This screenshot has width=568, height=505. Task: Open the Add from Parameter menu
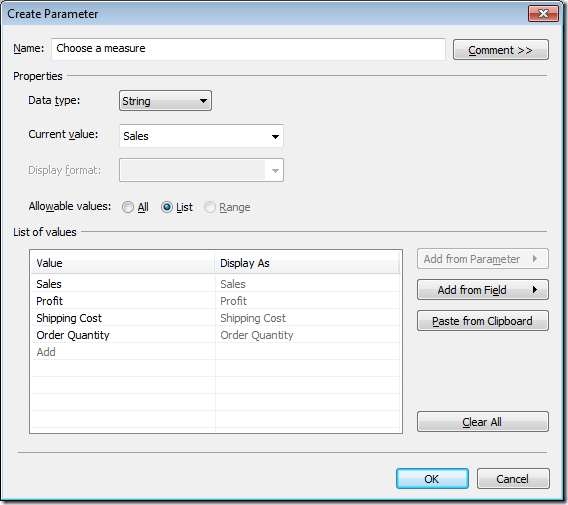click(x=483, y=259)
